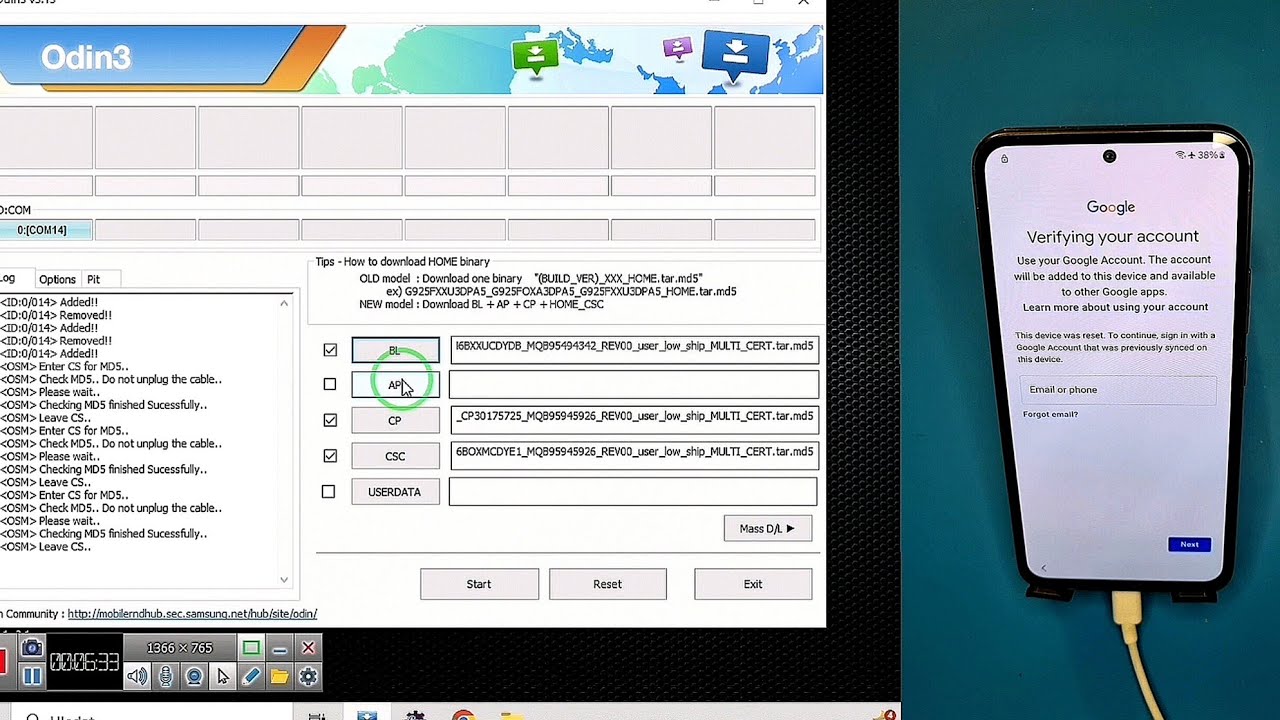Click the green download icon in Odin banner
The height and width of the screenshot is (720, 1280).
point(535,56)
